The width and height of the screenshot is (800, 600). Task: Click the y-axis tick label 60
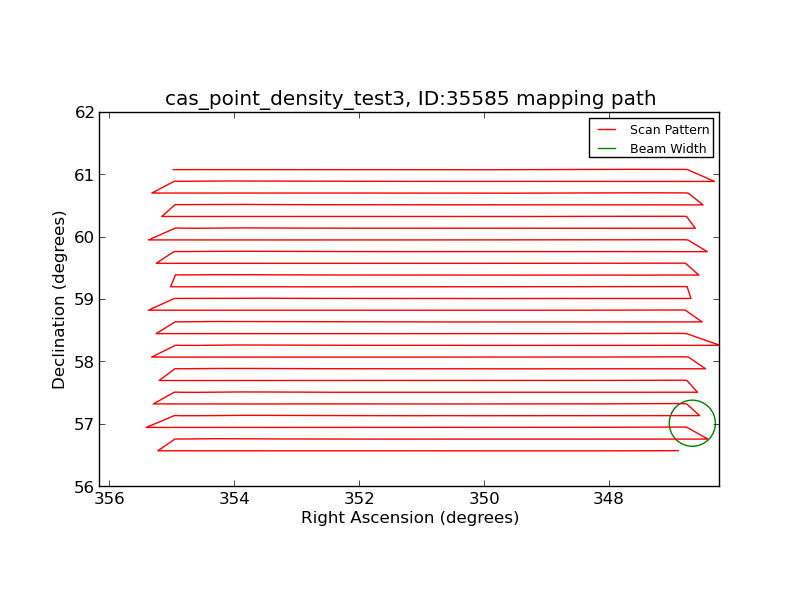[x=85, y=238]
